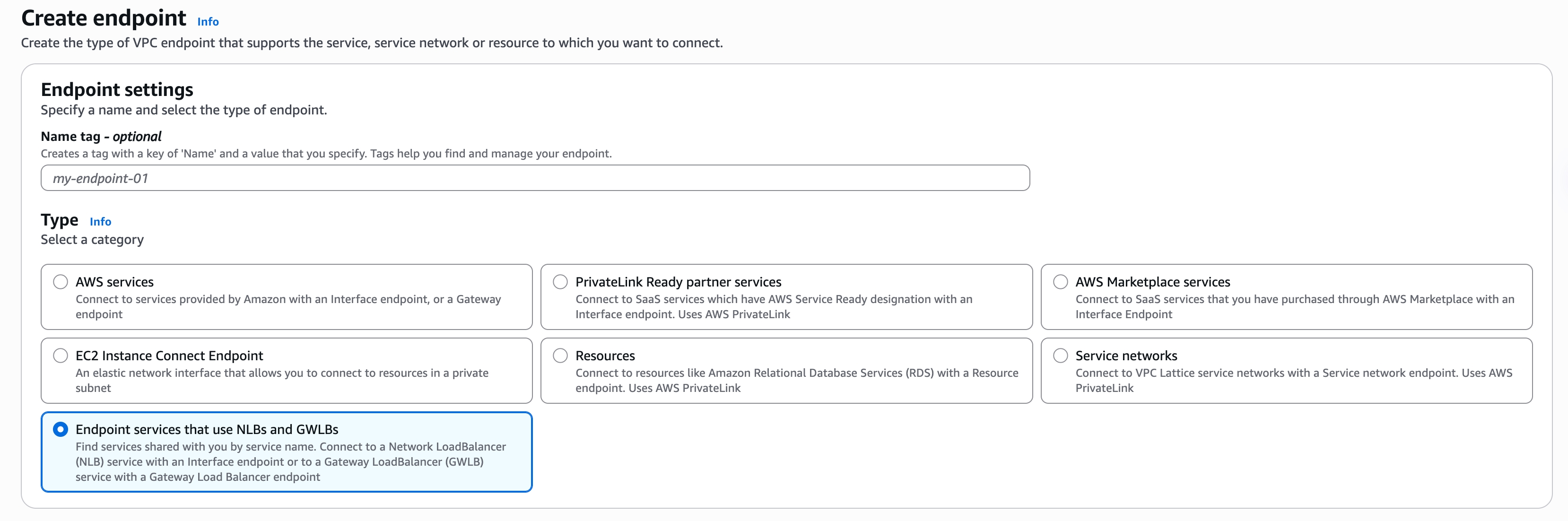Image resolution: width=1568 pixels, height=521 pixels.
Task: Open Info link beside Create endpoint heading
Action: point(208,21)
